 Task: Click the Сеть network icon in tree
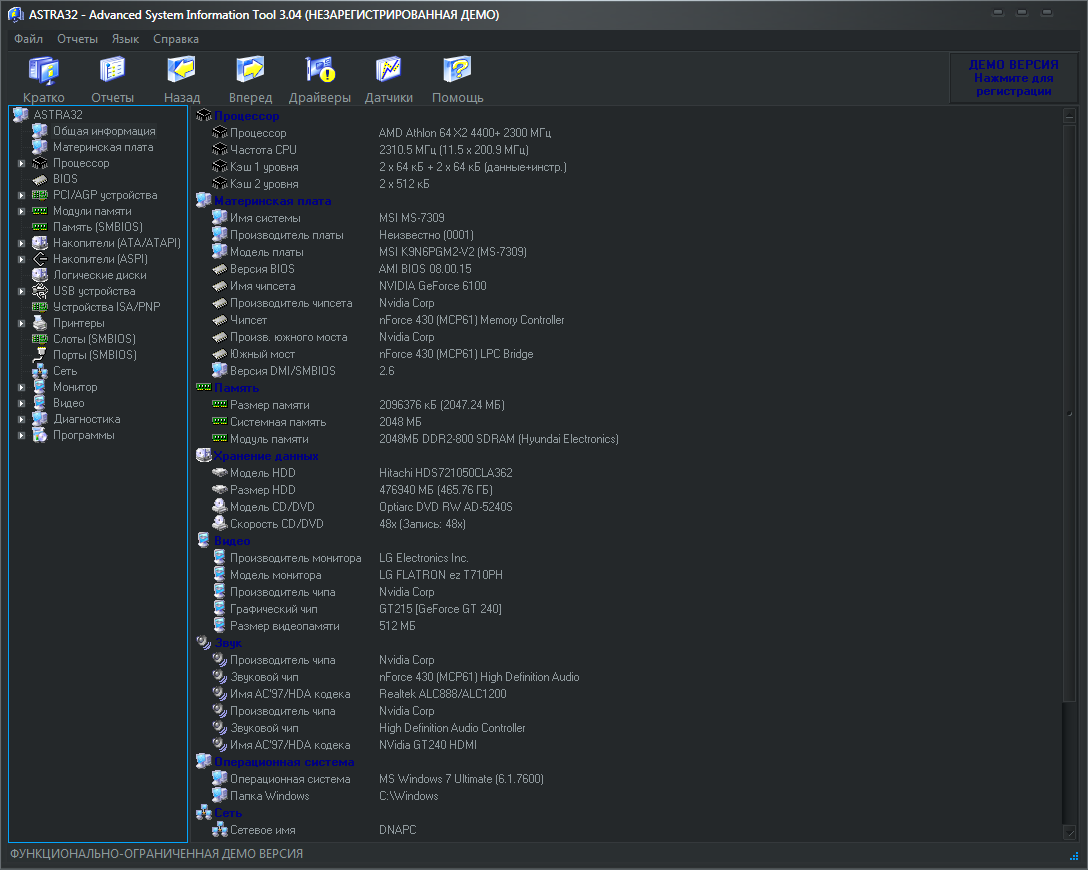coord(40,370)
